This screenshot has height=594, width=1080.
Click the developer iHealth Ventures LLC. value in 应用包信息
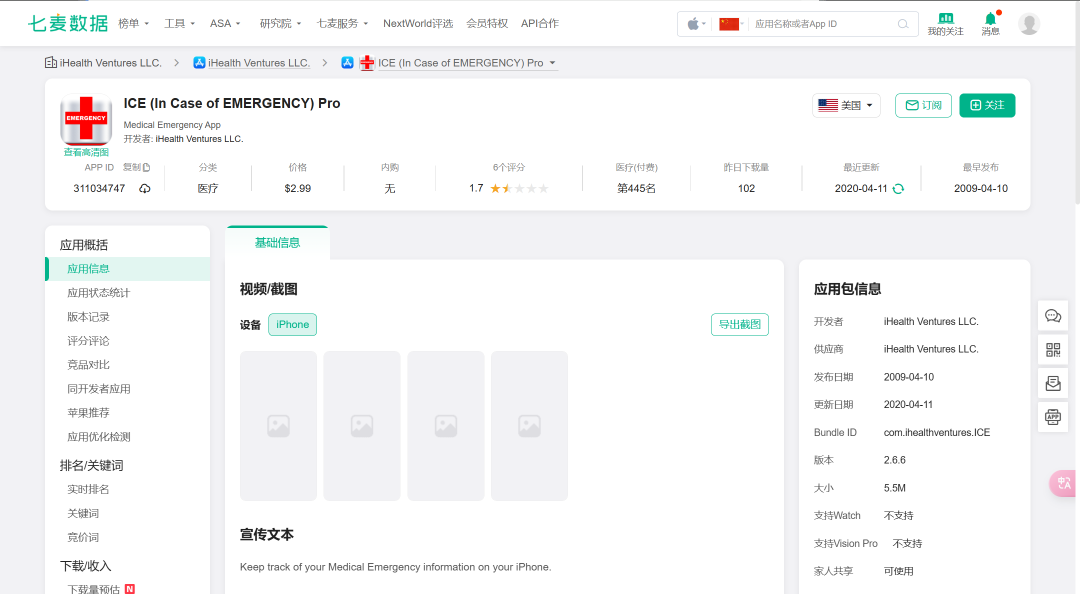(931, 322)
